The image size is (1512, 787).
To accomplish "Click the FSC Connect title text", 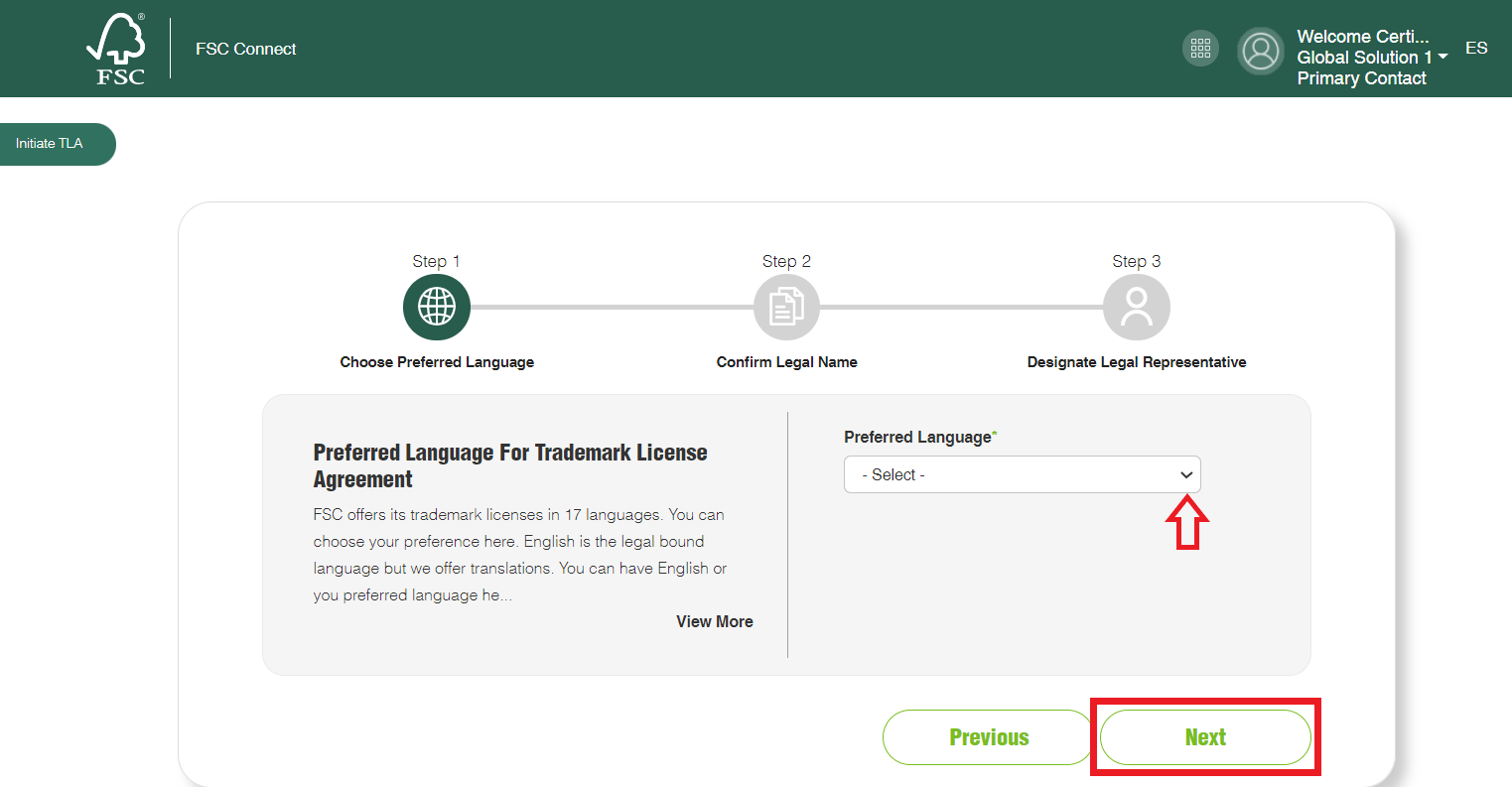I will coord(246,49).
